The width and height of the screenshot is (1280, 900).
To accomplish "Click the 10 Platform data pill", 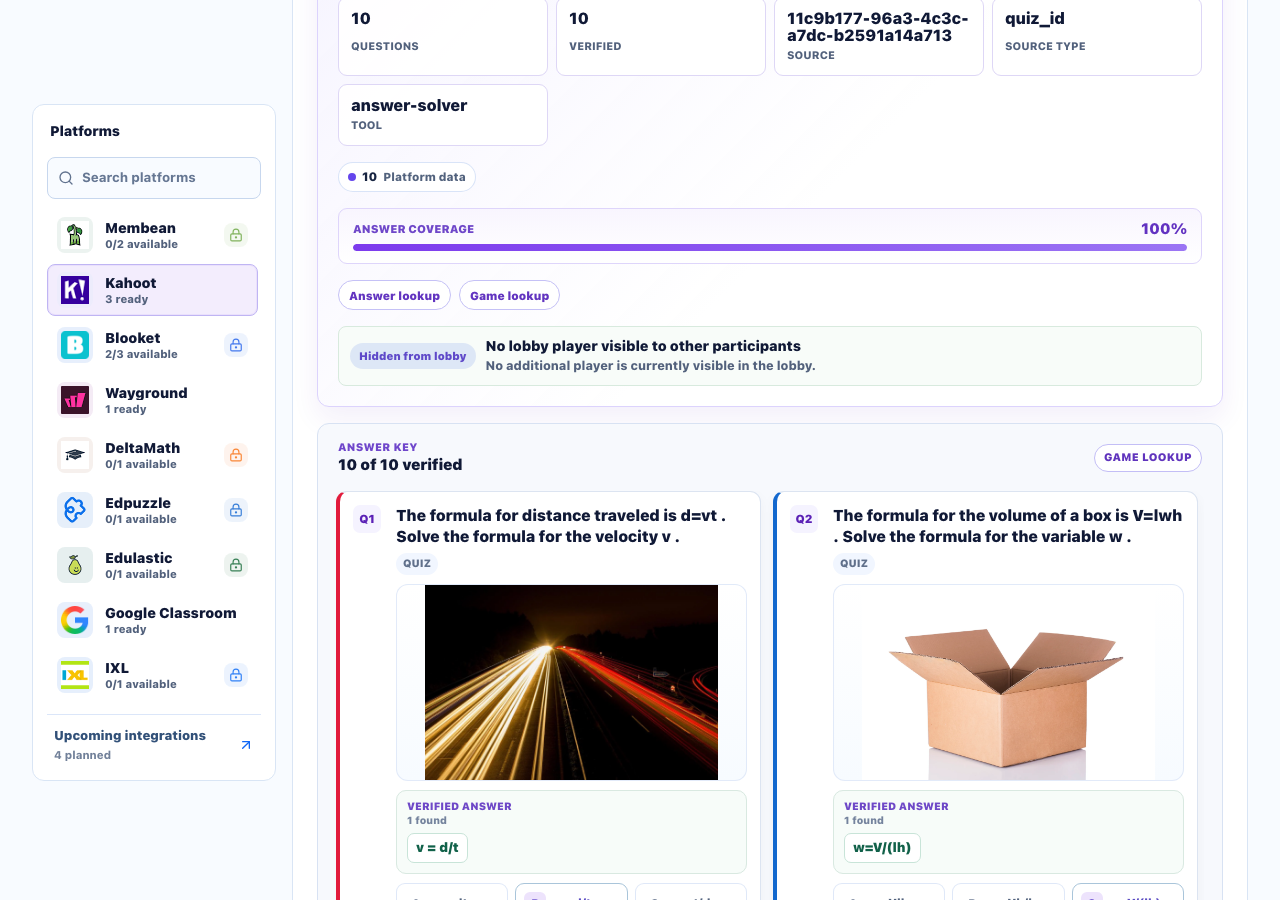I will (407, 177).
